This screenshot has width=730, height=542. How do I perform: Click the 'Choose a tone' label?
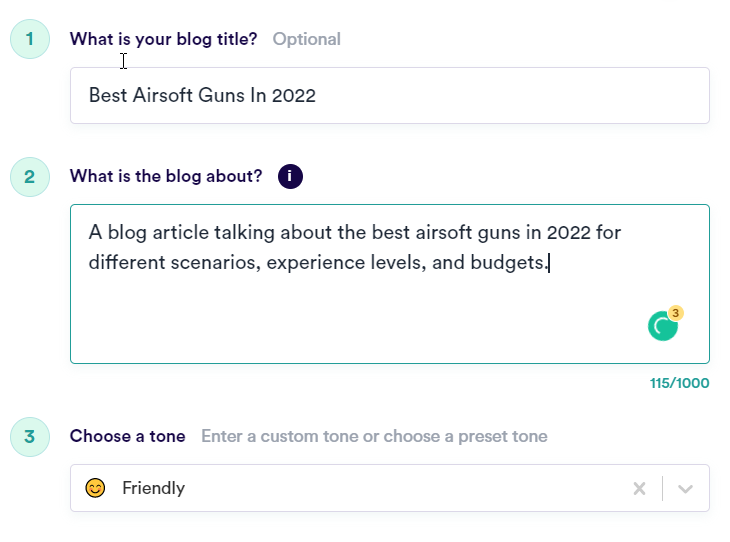point(128,436)
